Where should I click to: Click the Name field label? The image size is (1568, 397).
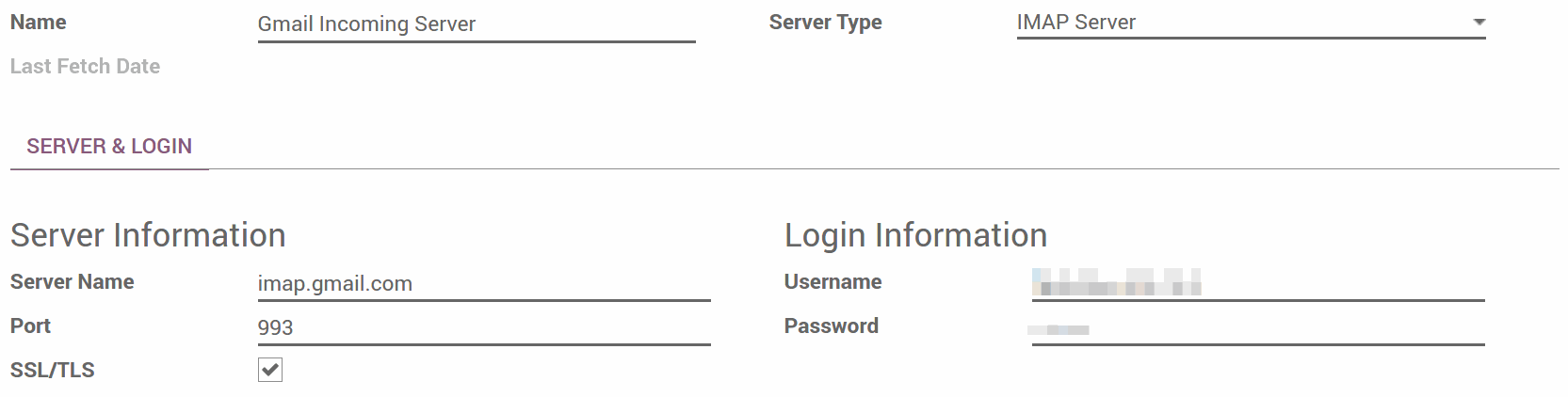point(39,23)
